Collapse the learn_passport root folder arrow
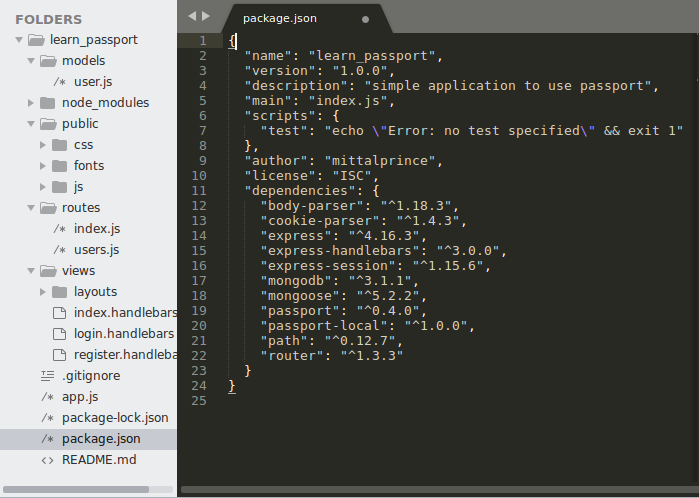Image resolution: width=699 pixels, height=498 pixels. (19, 40)
